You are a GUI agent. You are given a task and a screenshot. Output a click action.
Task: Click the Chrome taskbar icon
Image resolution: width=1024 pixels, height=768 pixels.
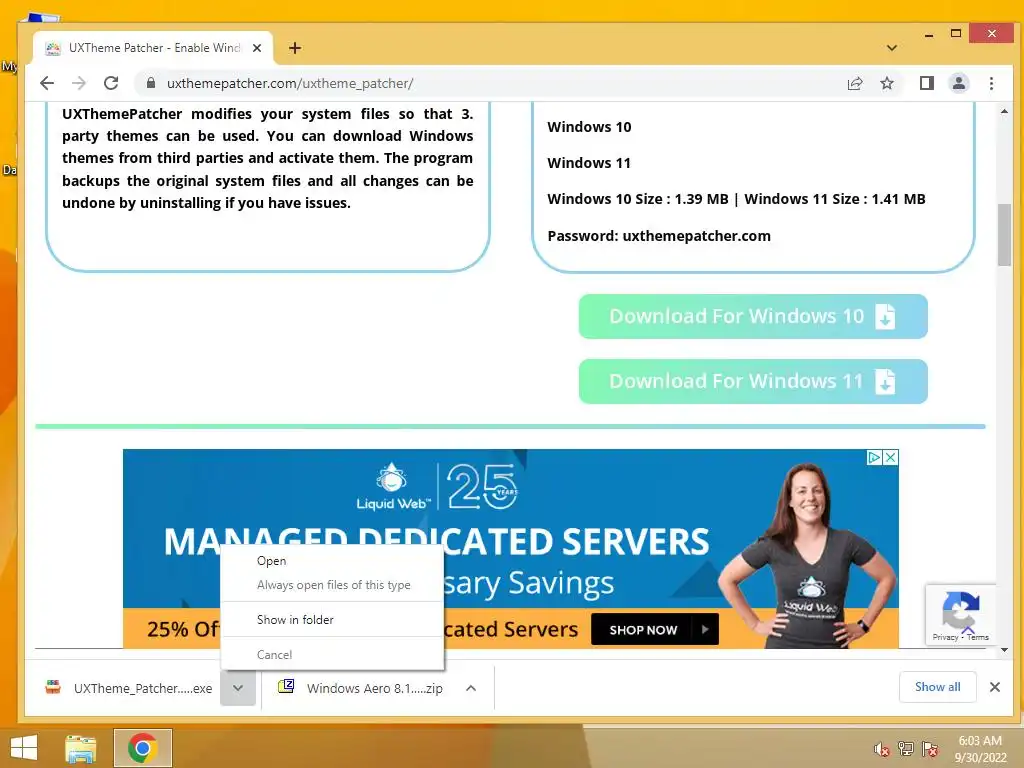pos(142,748)
